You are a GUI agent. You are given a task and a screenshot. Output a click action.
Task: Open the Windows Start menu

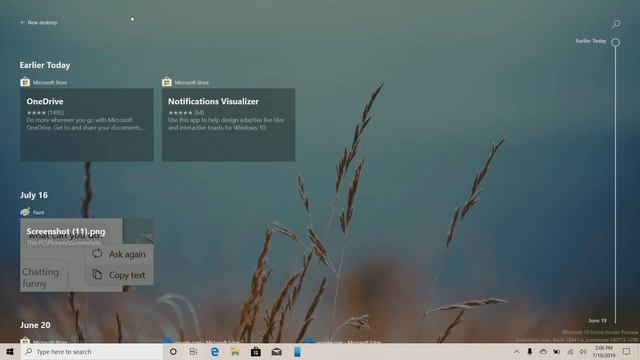(10, 351)
